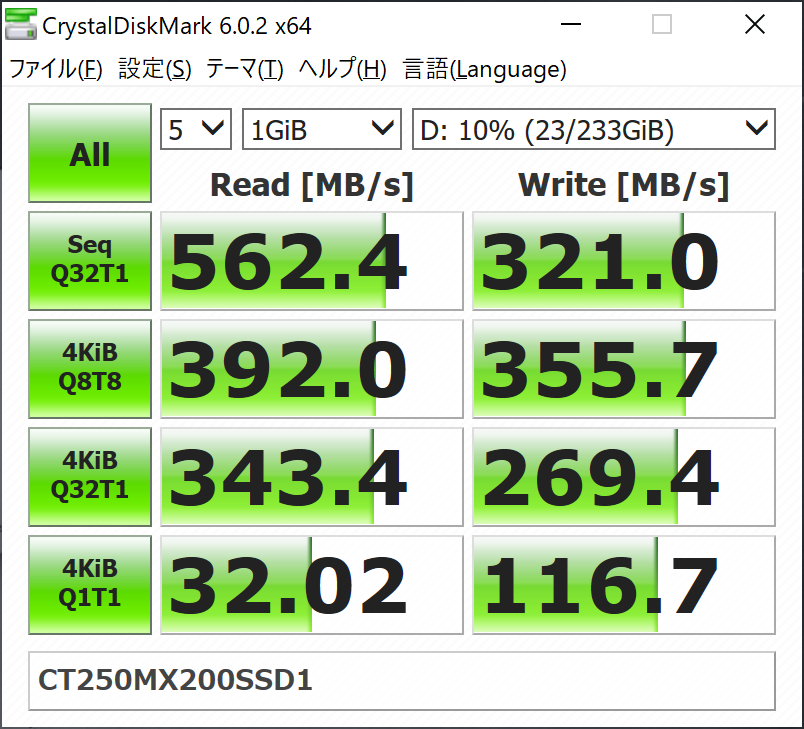Viewport: 804px width, 729px height.
Task: Open the test count dropdown showing 5
Action: 196,129
